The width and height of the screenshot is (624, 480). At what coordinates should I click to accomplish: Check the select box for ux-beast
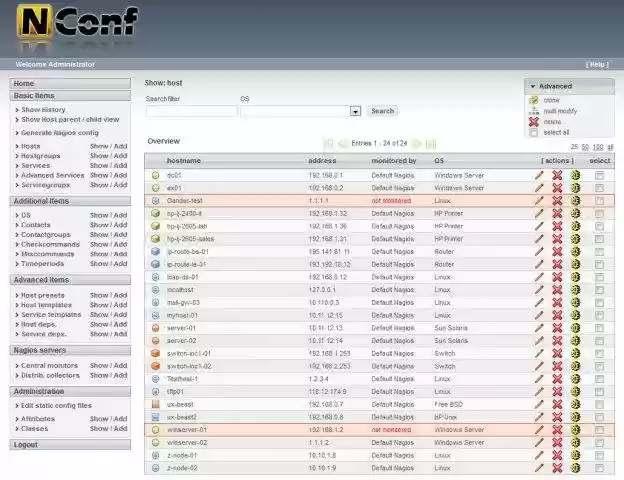[x=599, y=405]
